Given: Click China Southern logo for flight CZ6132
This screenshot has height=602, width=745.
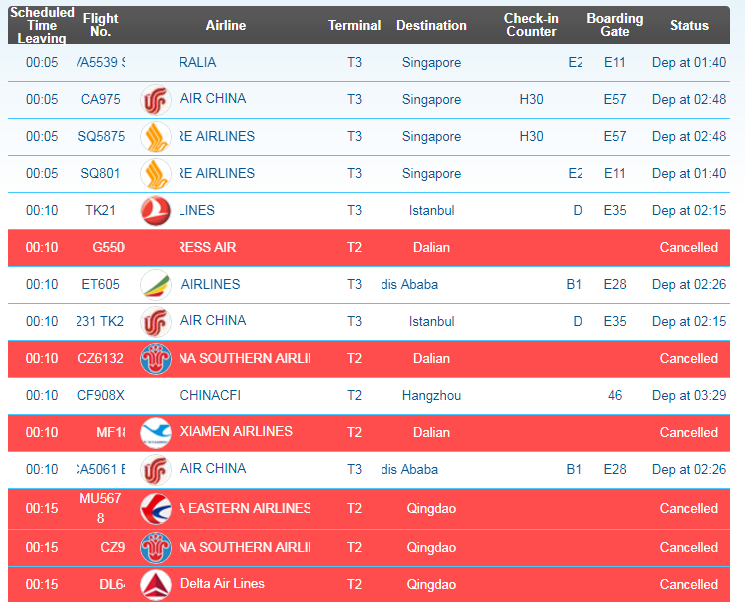Looking at the screenshot, I should (x=156, y=359).
